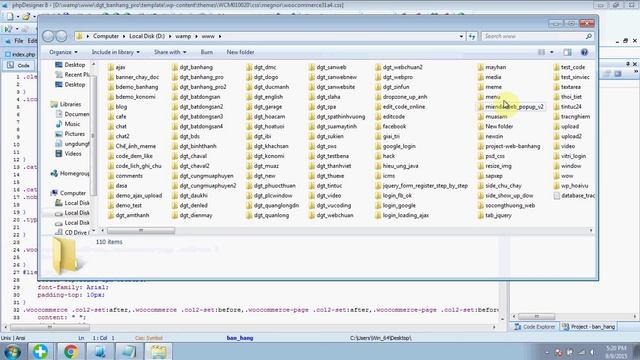
Task: Open the phpDesigner taskbar button
Action: [100, 351]
